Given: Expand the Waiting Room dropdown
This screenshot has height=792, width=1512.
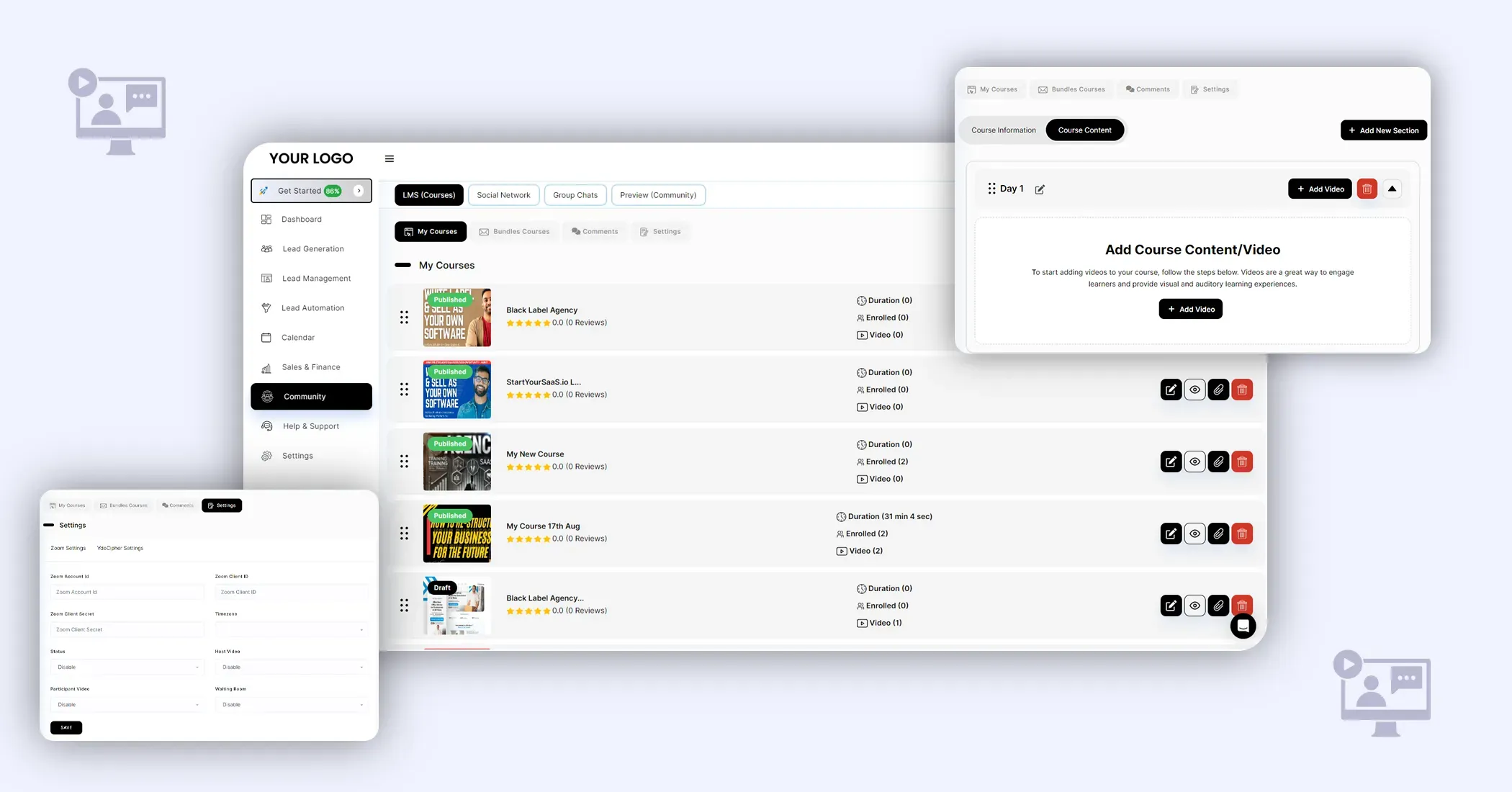Looking at the screenshot, I should tap(292, 705).
